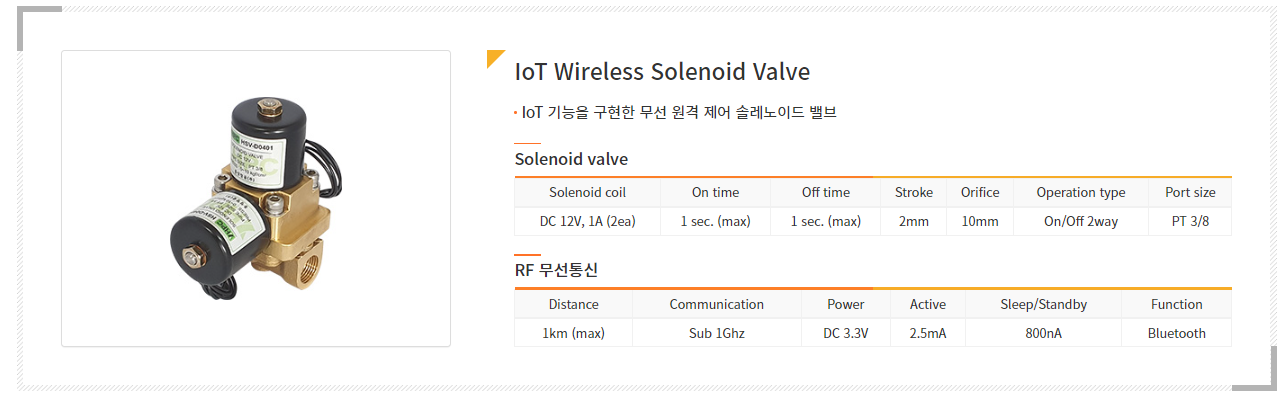Open the solenoid valve product image
The image size is (1286, 403).
[x=256, y=198]
